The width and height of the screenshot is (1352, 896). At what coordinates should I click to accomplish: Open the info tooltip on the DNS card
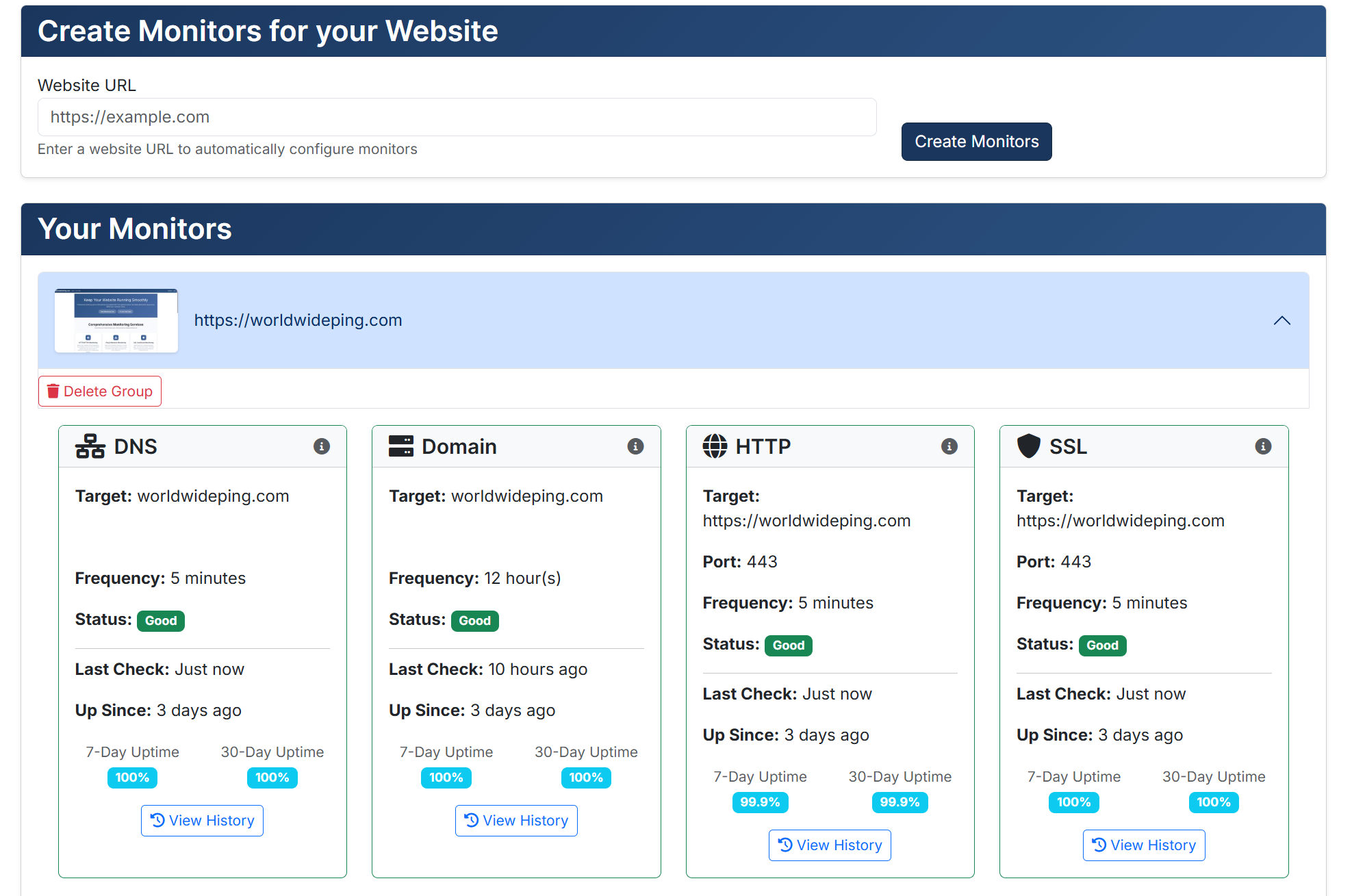click(322, 446)
